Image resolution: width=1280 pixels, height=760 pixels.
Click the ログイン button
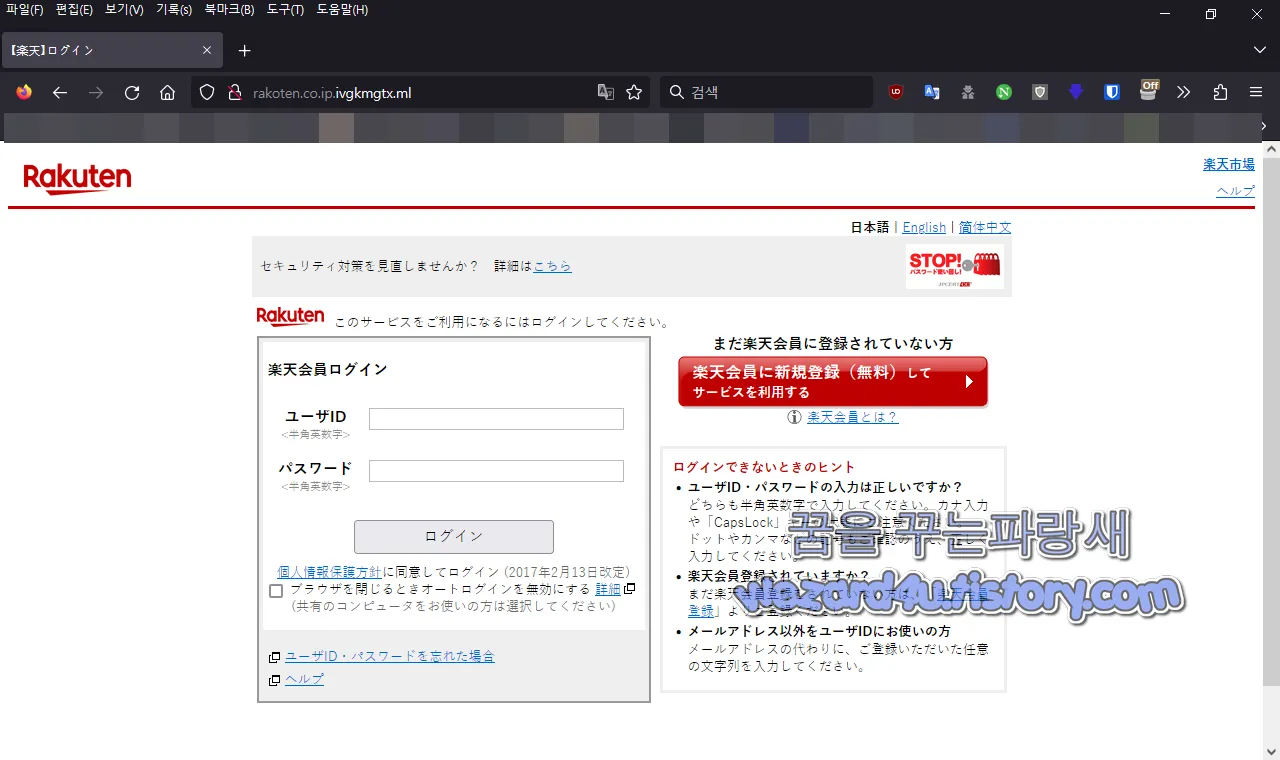(454, 537)
